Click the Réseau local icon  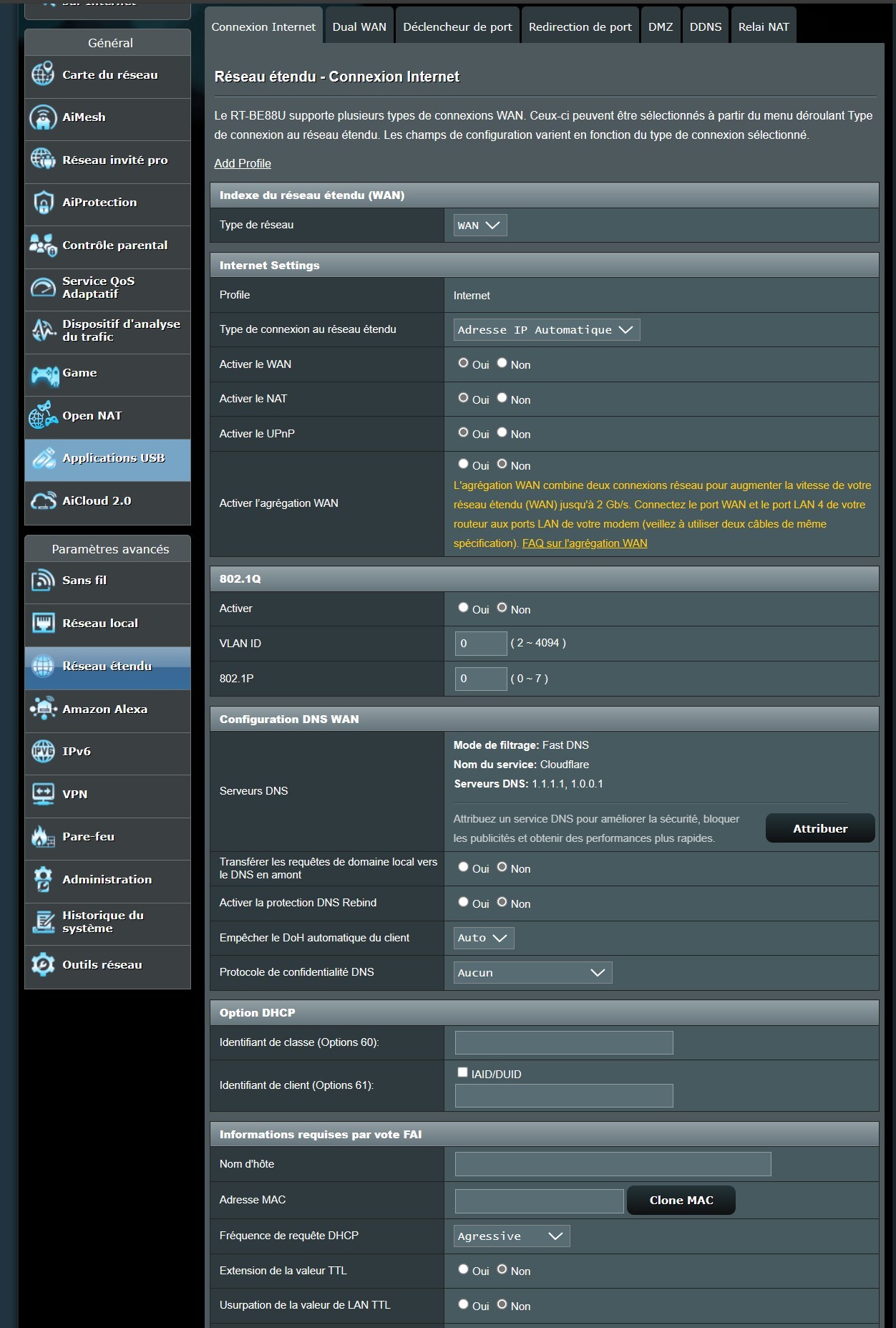point(43,623)
